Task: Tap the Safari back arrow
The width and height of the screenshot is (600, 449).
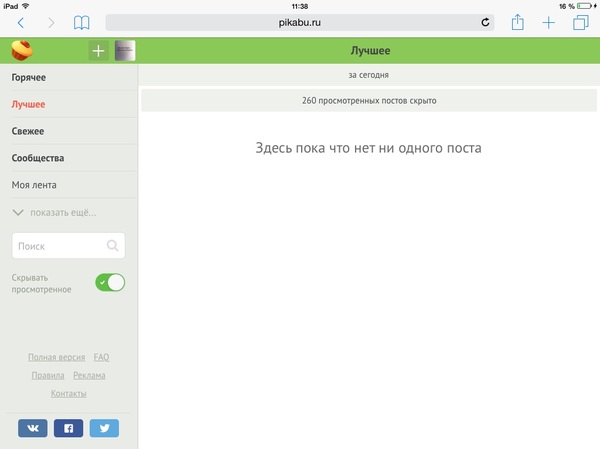Action: point(21,22)
